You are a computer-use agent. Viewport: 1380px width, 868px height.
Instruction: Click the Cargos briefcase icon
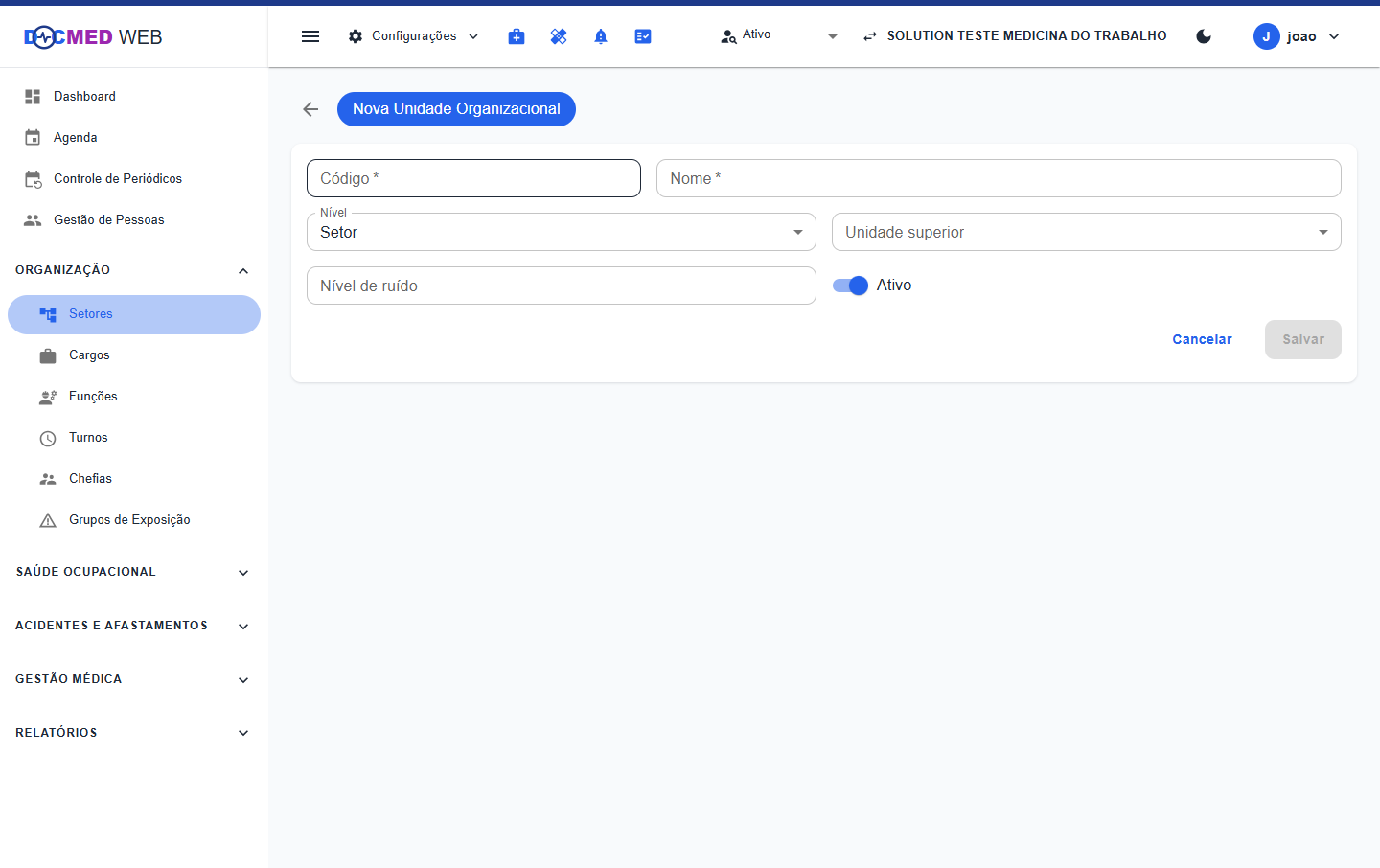pyautogui.click(x=48, y=355)
